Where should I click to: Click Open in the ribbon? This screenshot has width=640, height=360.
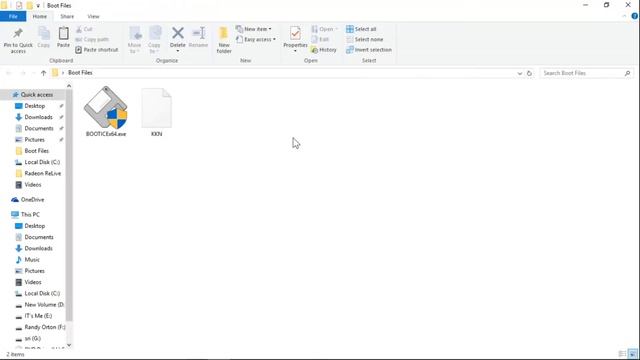coord(324,29)
